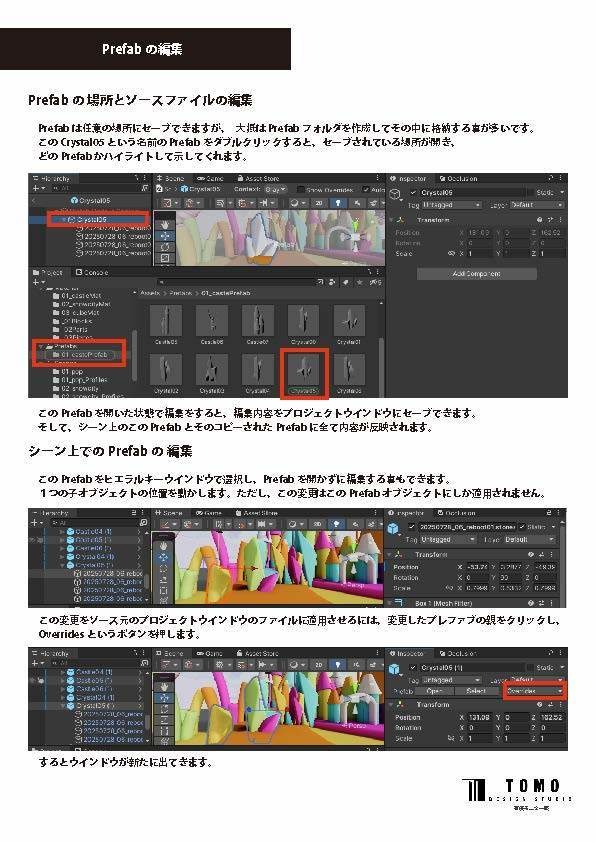The image size is (596, 842).
Task: Open the Context dropdown in the prefab stage bar
Action: pyautogui.click(x=277, y=190)
